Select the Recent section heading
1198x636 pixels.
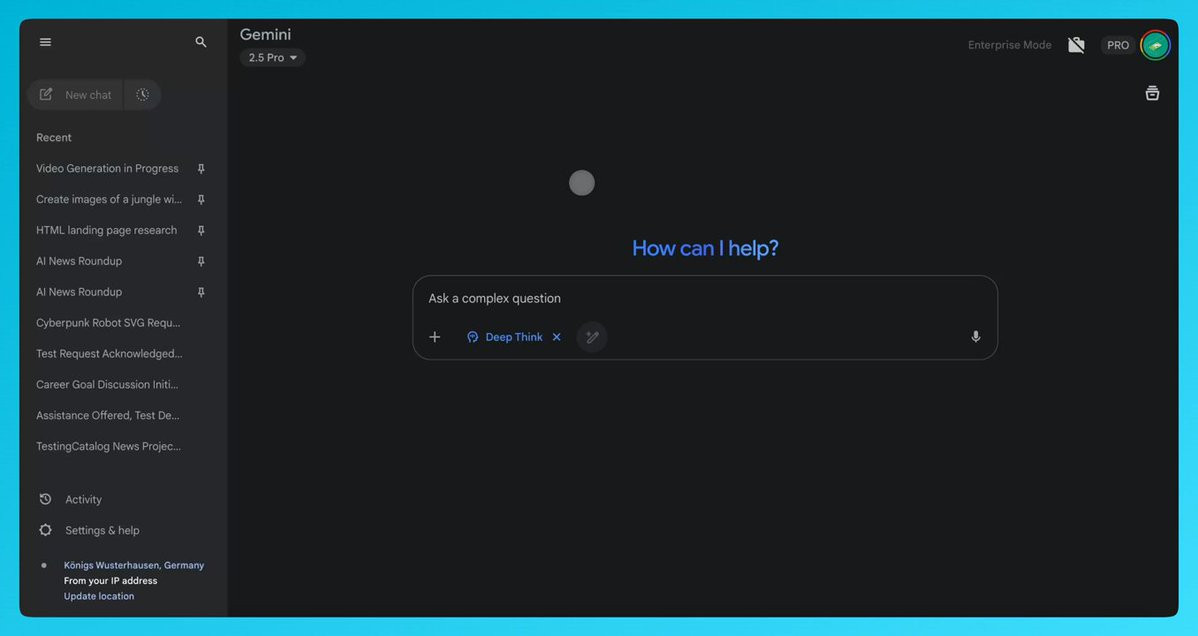[x=53, y=138]
